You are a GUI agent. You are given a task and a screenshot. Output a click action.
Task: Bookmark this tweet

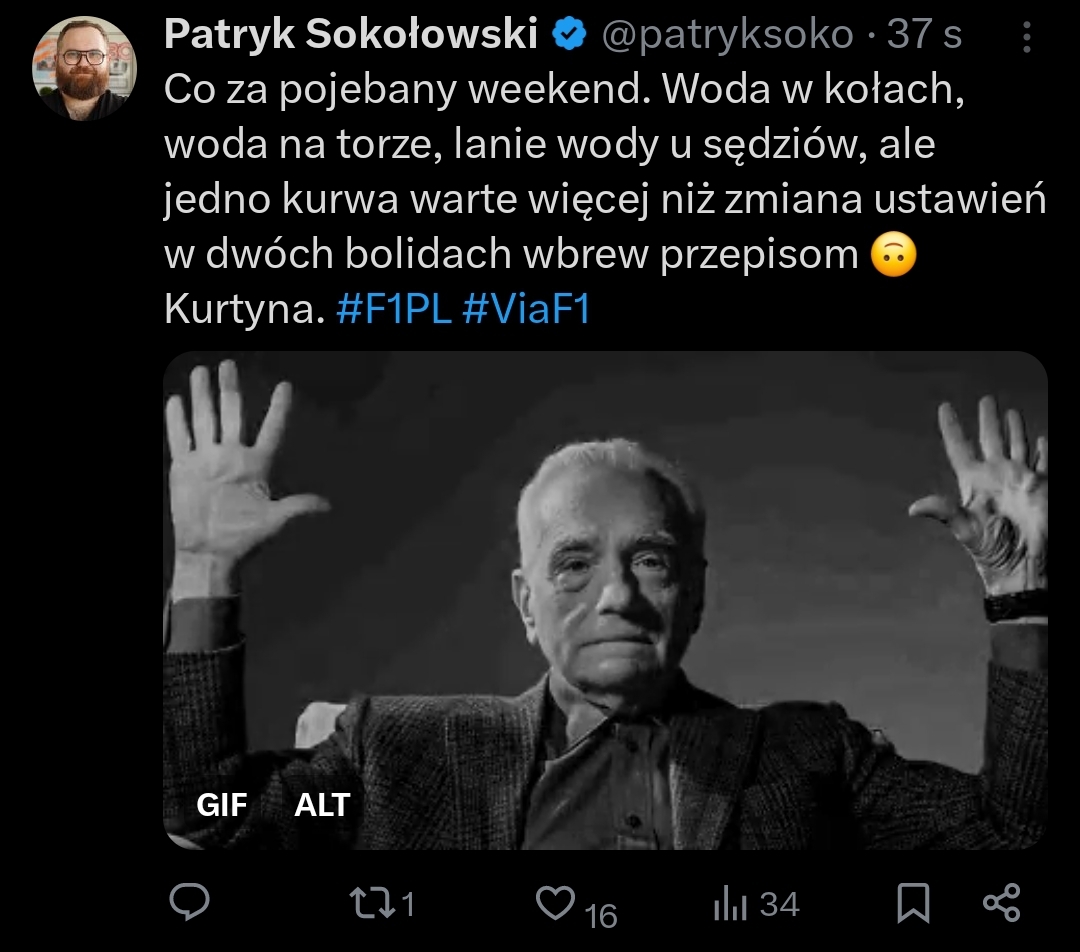913,903
